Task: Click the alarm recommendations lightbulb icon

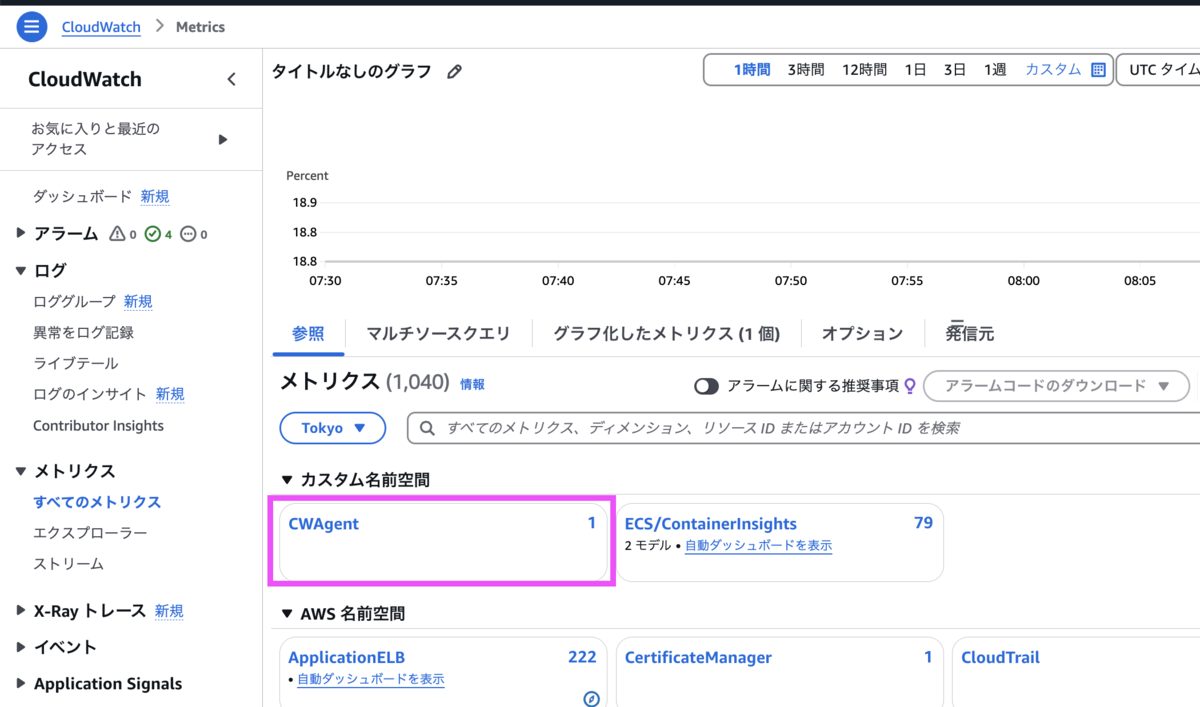Action: (x=909, y=385)
